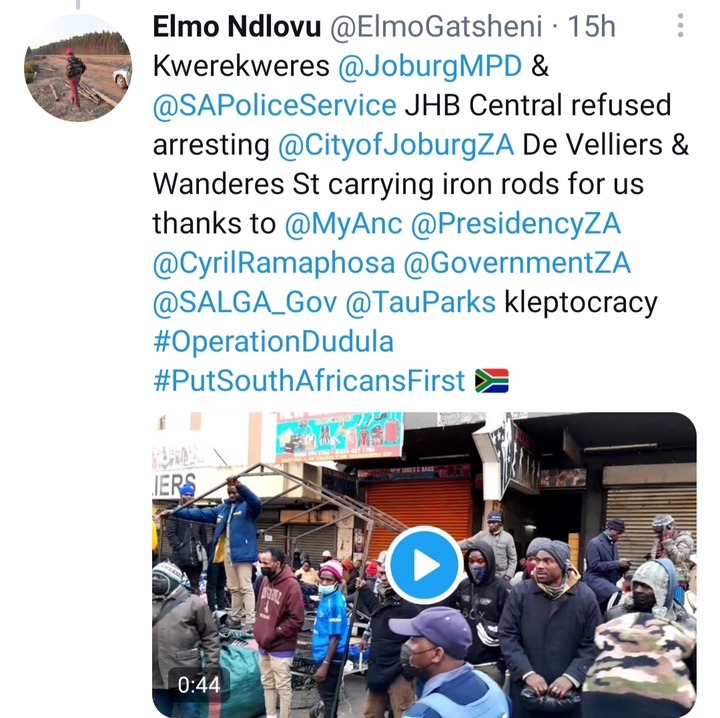The width and height of the screenshot is (720, 718).
Task: Play the embedded tweet video
Action: [424, 564]
